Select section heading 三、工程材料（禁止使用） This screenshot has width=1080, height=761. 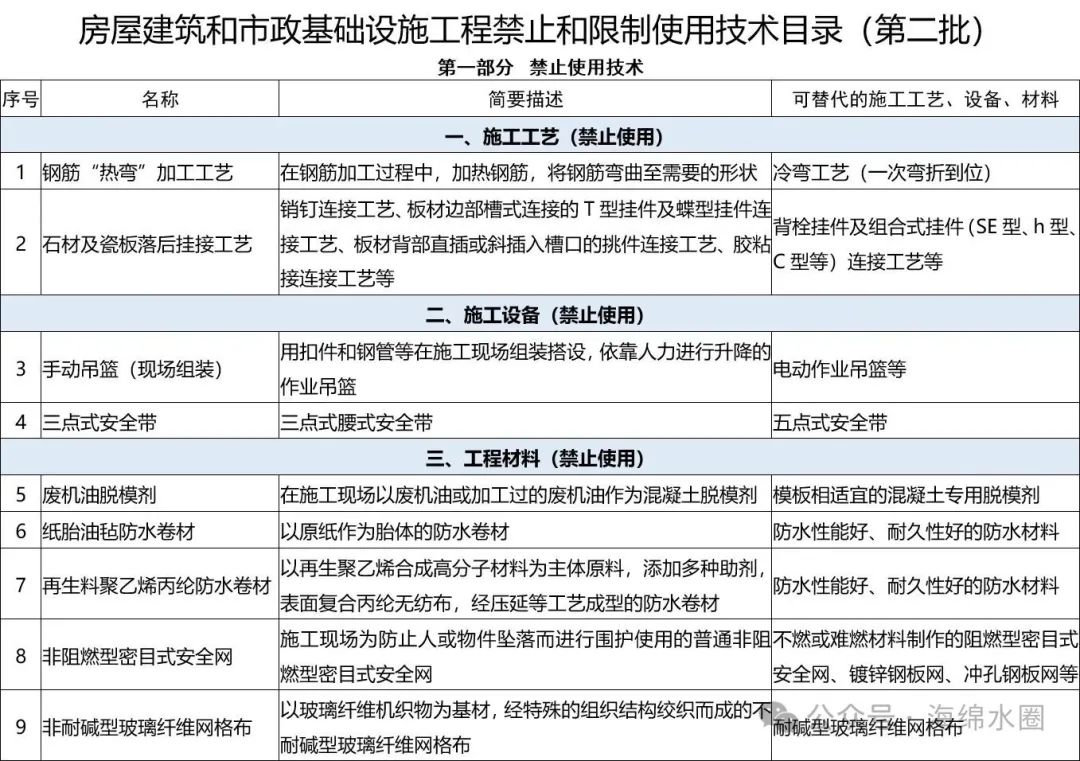[534, 458]
